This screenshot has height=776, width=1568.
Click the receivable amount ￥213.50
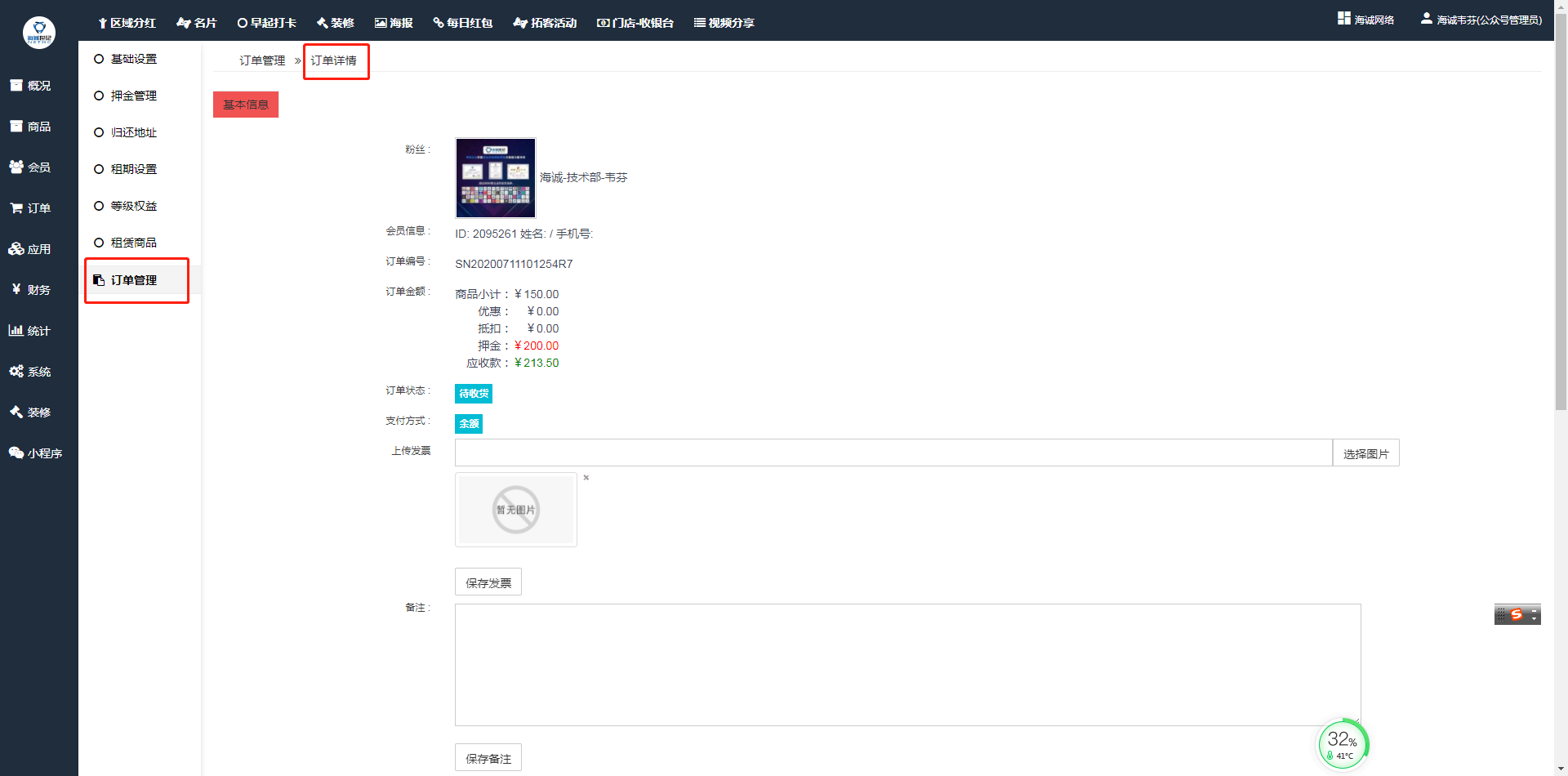tap(537, 363)
